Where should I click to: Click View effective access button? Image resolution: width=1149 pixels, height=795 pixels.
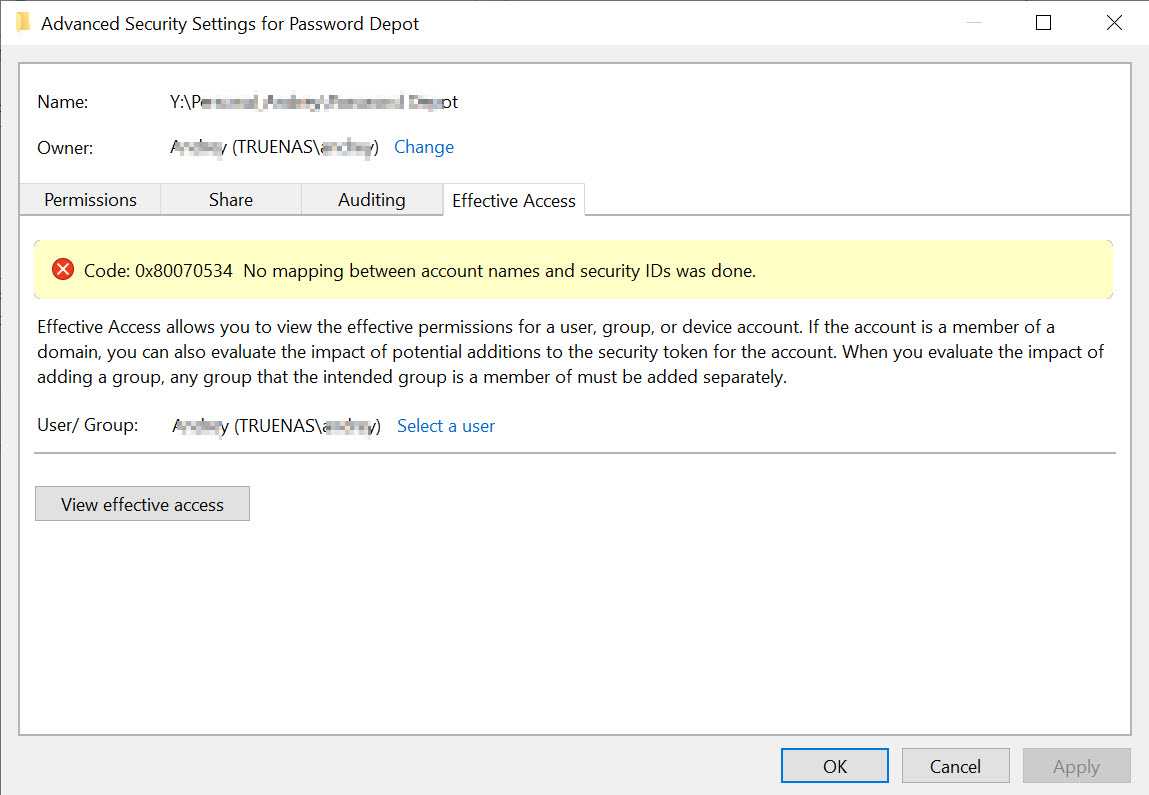click(142, 504)
